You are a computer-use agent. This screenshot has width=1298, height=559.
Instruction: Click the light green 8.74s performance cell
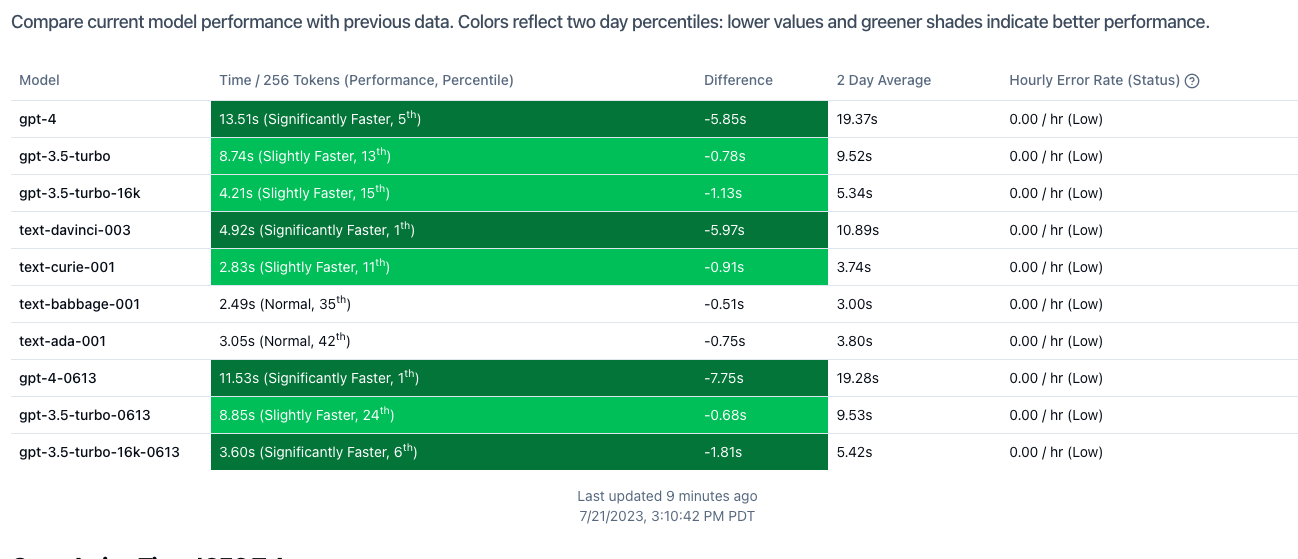[305, 156]
